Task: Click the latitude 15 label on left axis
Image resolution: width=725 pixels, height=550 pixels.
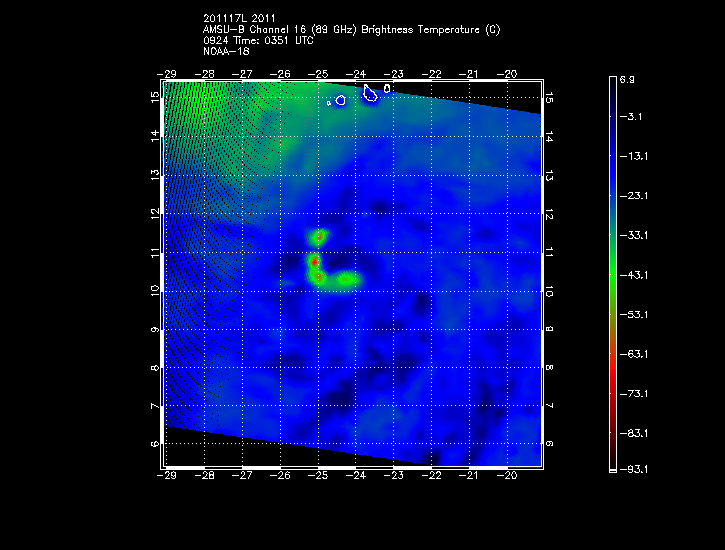Action: [x=155, y=96]
